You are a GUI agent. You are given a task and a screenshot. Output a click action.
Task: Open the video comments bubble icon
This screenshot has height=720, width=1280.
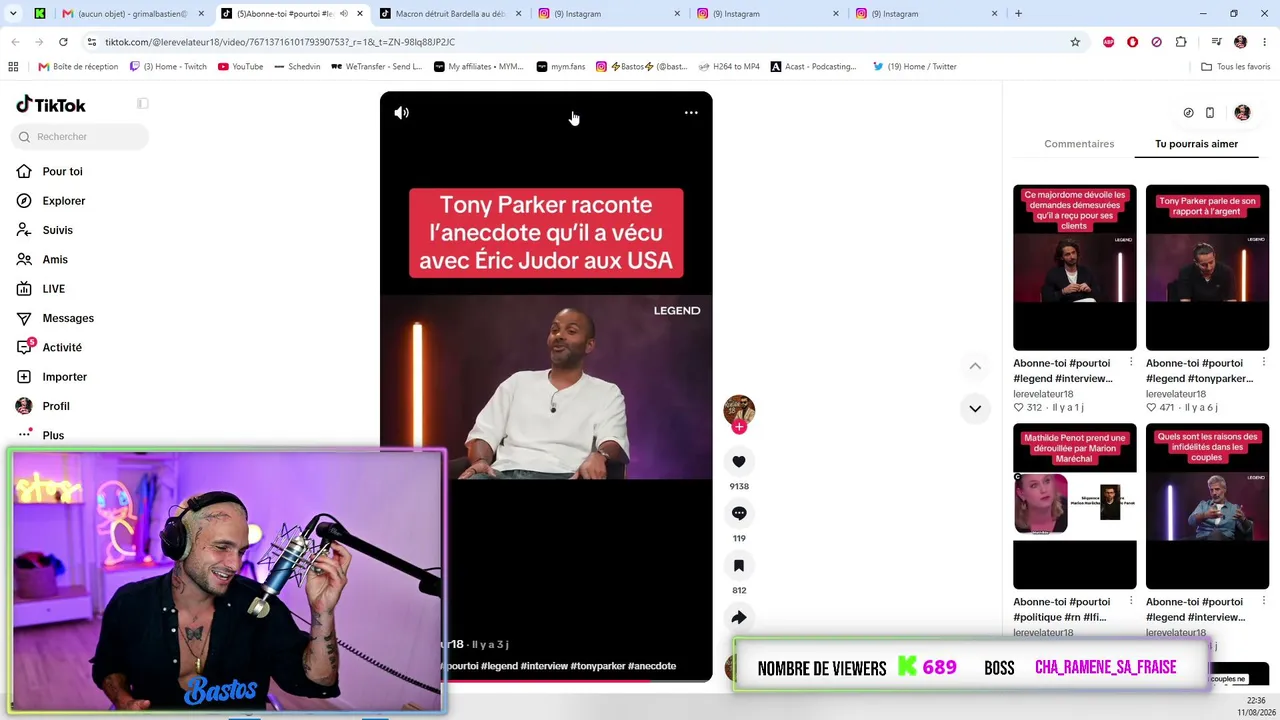[739, 514]
